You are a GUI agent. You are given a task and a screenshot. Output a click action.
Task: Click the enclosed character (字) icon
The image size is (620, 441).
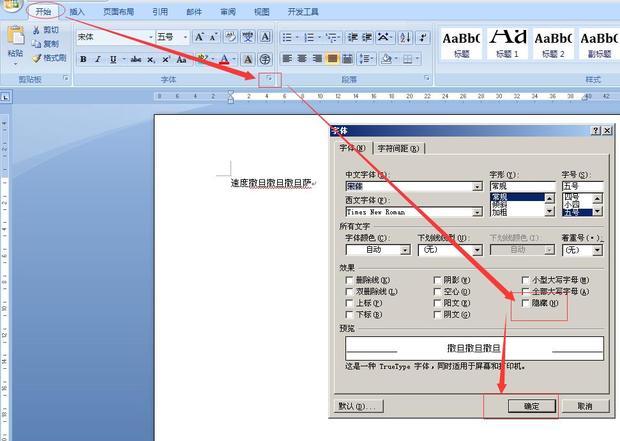click(265, 59)
